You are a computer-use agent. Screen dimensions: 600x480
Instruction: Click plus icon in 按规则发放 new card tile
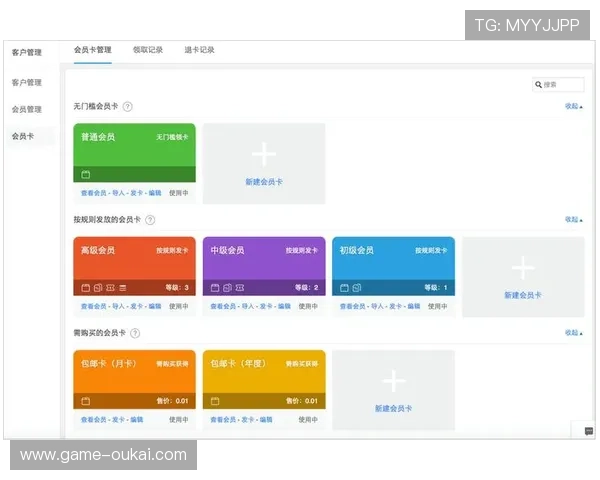pyautogui.click(x=523, y=268)
